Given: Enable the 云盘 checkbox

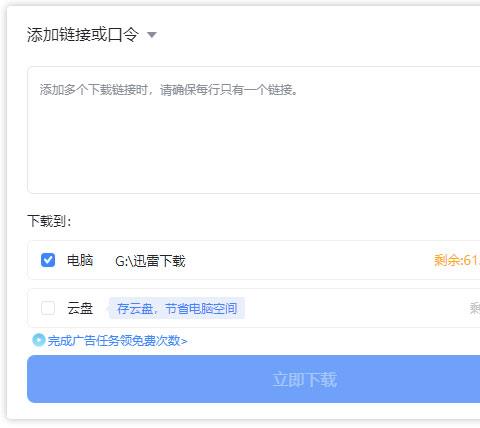Looking at the screenshot, I should 48,308.
